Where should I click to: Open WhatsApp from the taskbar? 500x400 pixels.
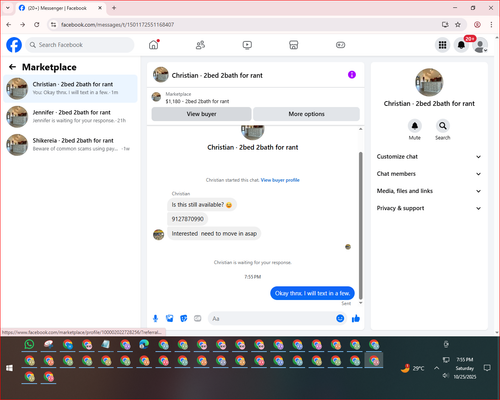[x=29, y=344]
